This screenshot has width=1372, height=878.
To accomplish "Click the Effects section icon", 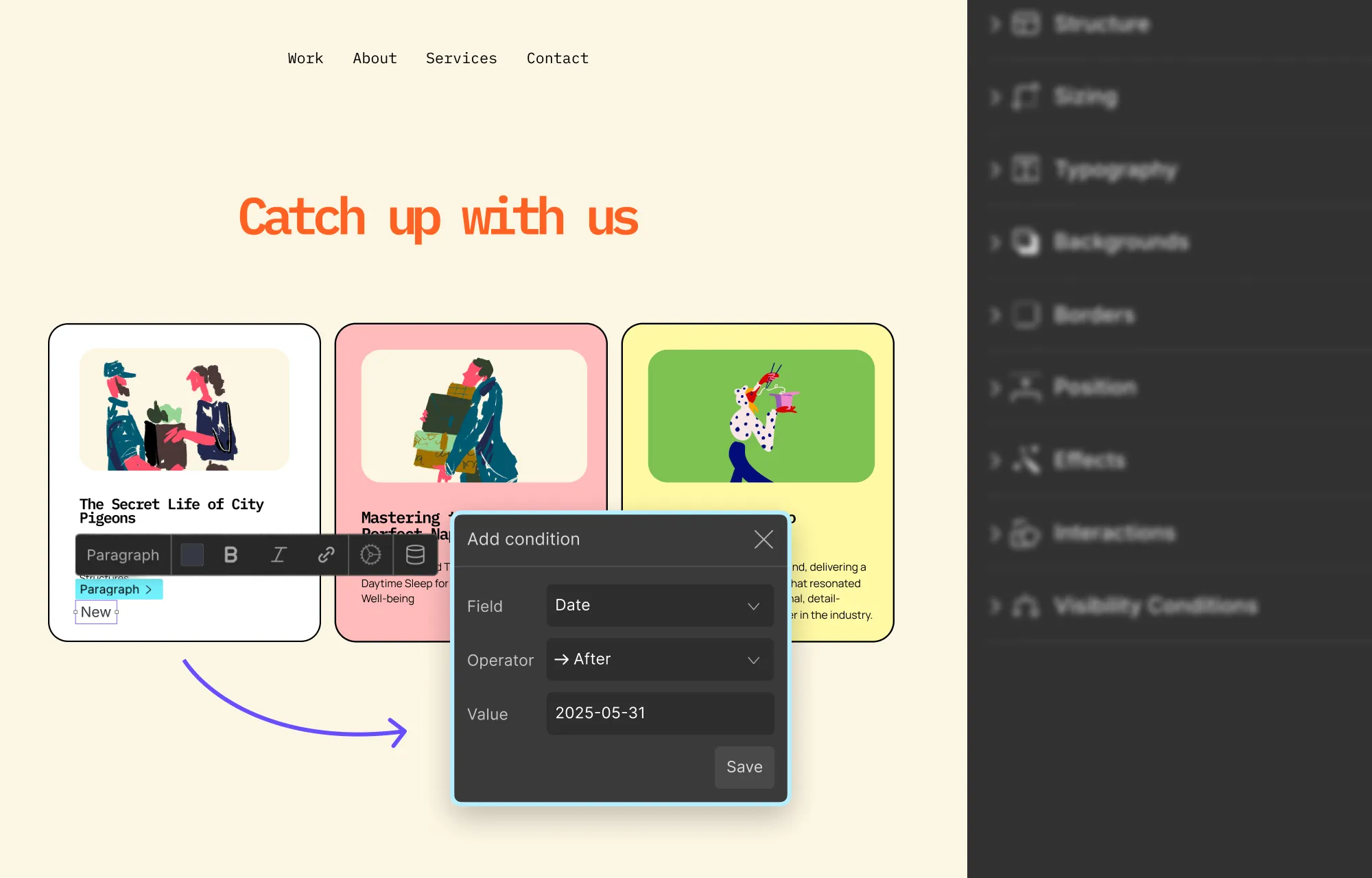I will [x=1026, y=460].
